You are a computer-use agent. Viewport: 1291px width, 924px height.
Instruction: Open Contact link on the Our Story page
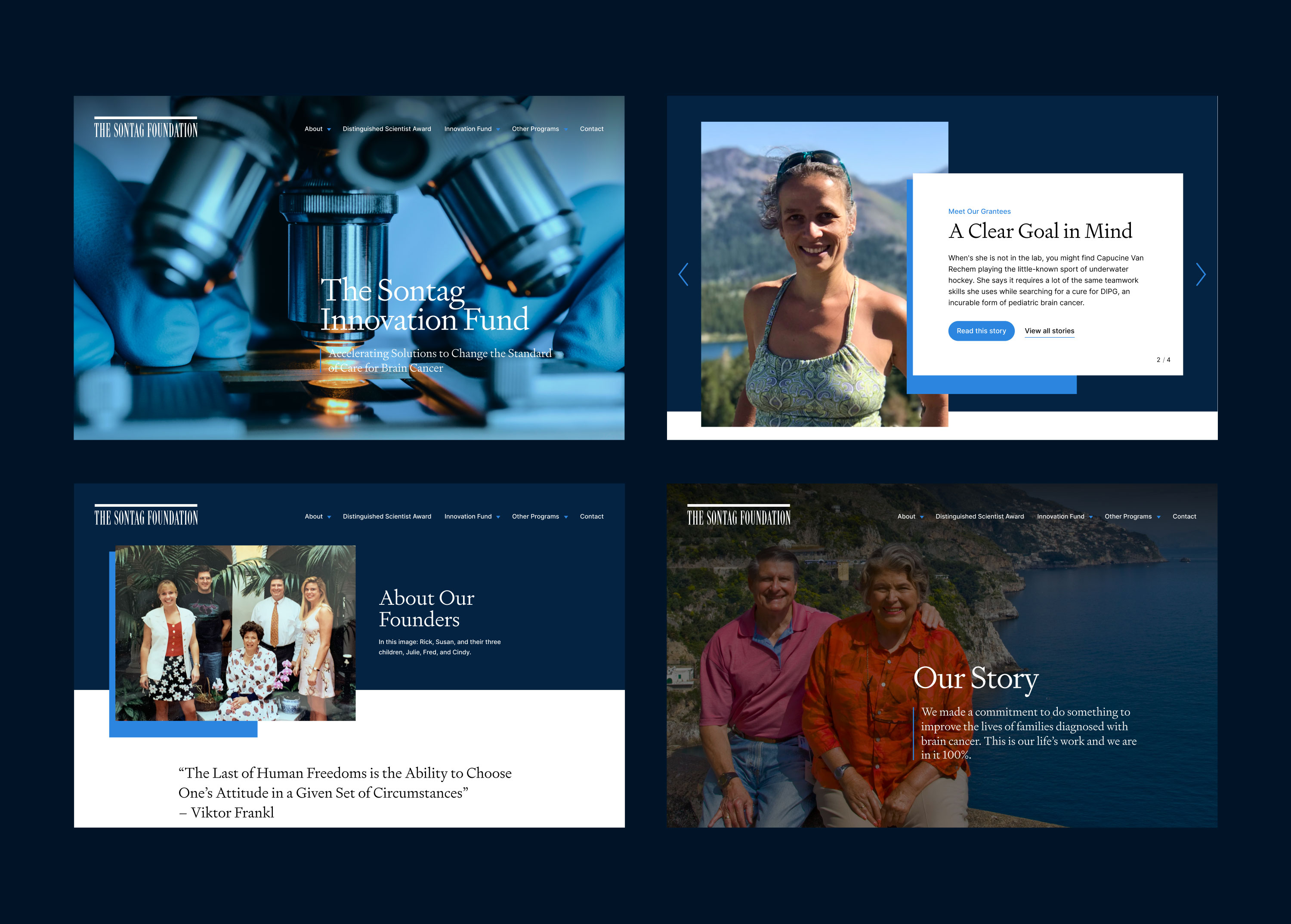1184,517
